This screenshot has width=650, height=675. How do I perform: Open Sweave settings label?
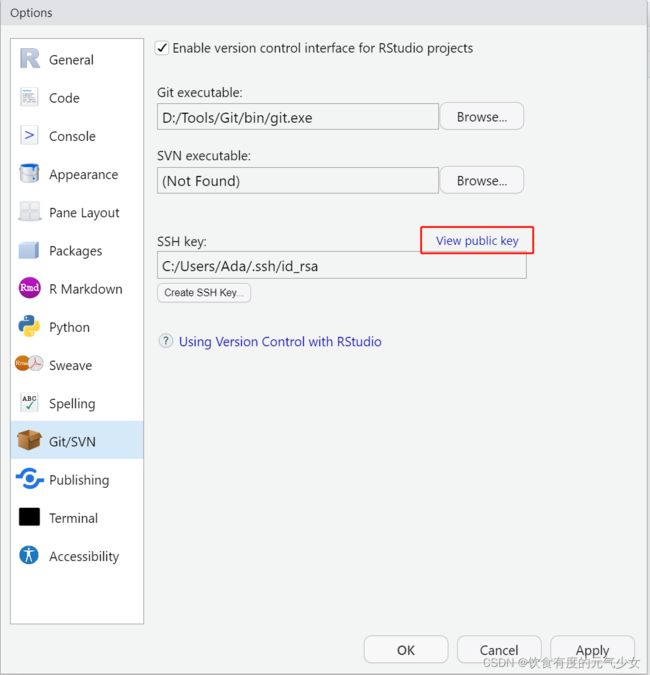(71, 365)
